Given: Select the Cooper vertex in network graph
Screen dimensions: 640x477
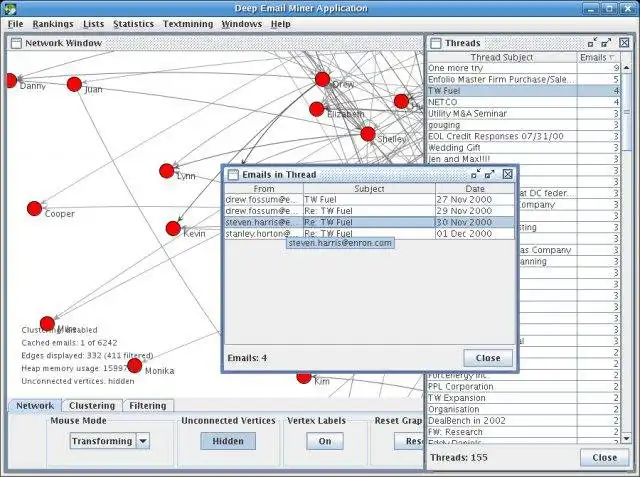Looking at the screenshot, I should pyautogui.click(x=35, y=209).
